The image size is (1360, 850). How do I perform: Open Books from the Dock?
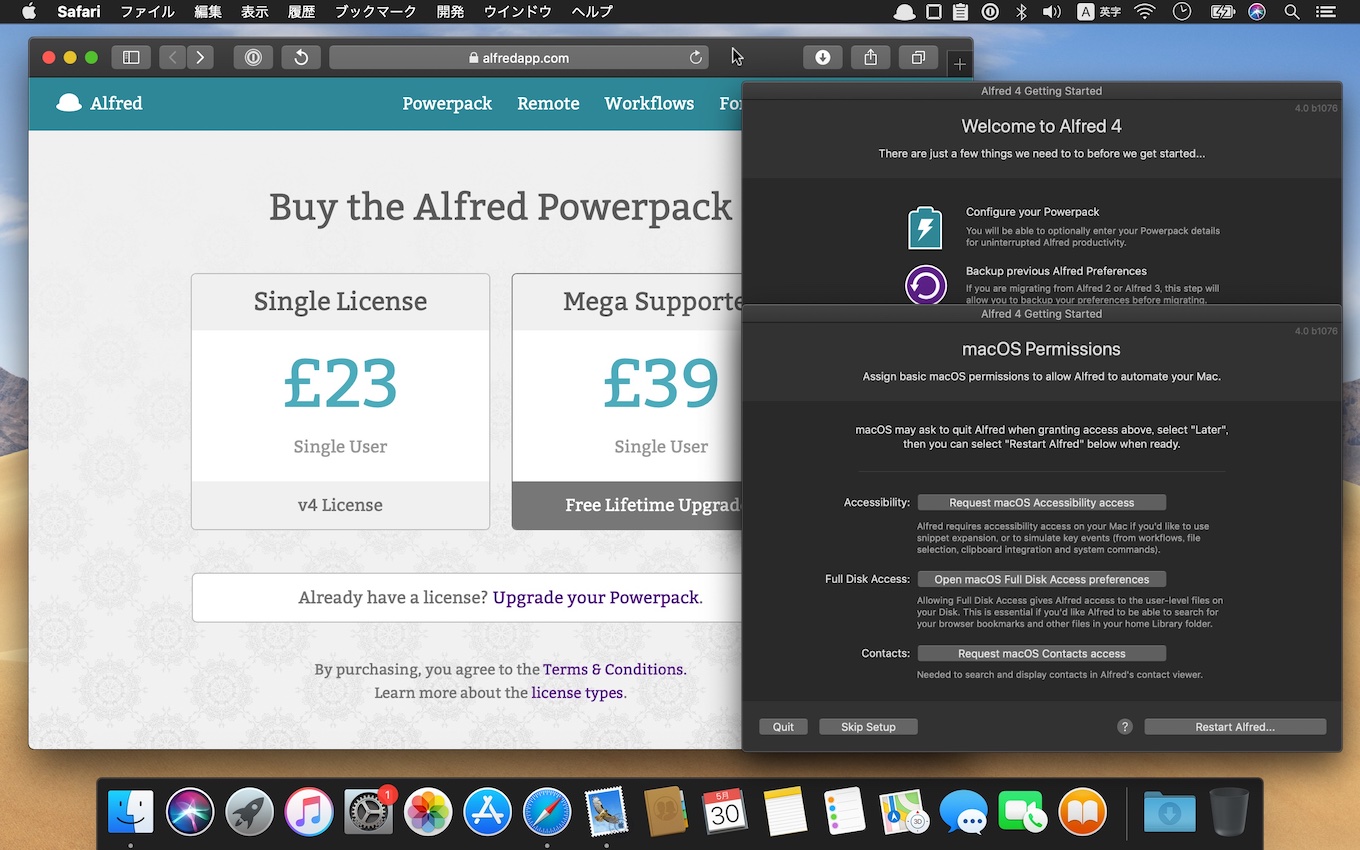tap(1082, 811)
